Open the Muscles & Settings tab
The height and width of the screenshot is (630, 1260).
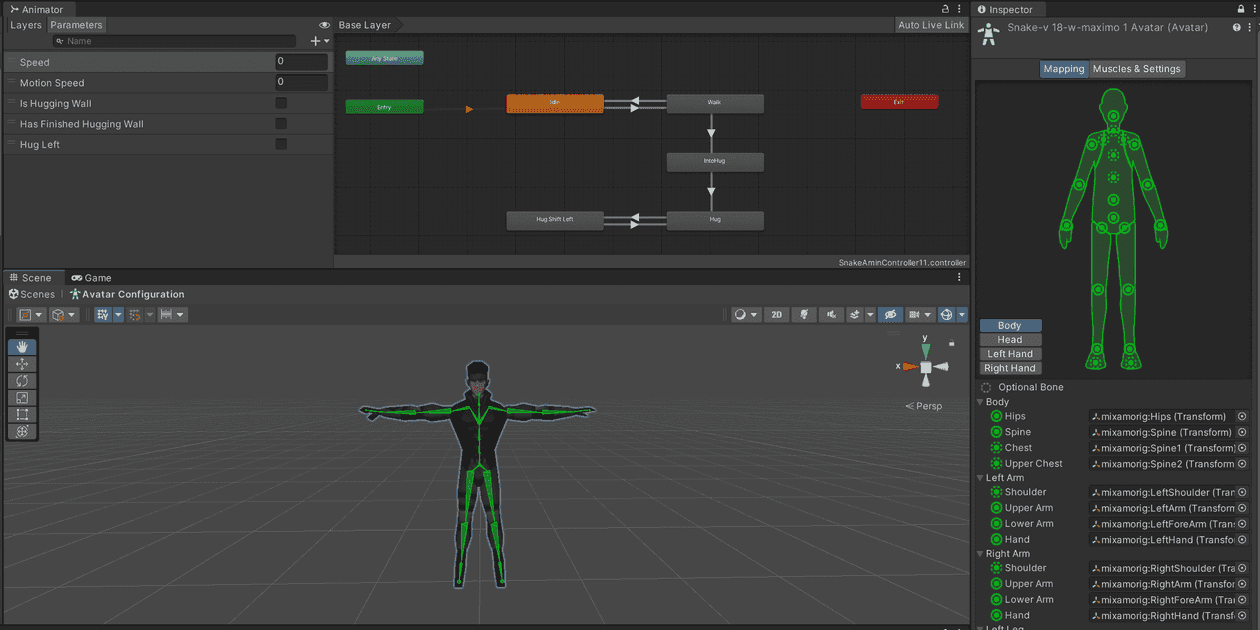pyautogui.click(x=1138, y=69)
